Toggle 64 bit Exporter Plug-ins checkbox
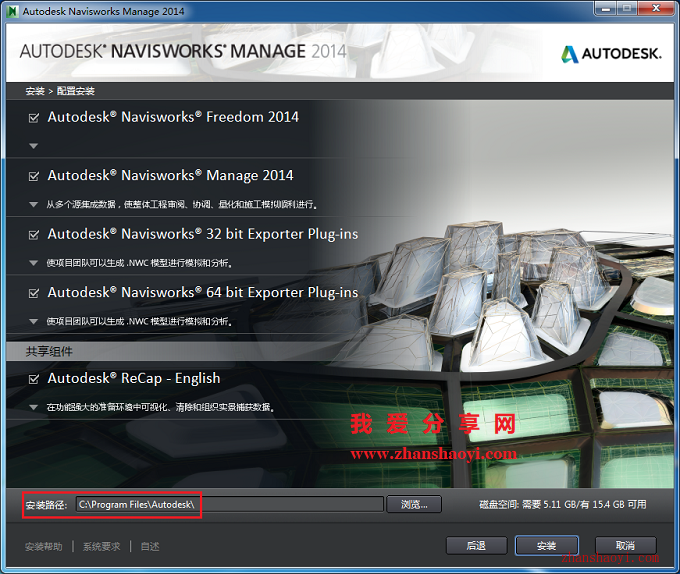The image size is (680, 574). 33,294
